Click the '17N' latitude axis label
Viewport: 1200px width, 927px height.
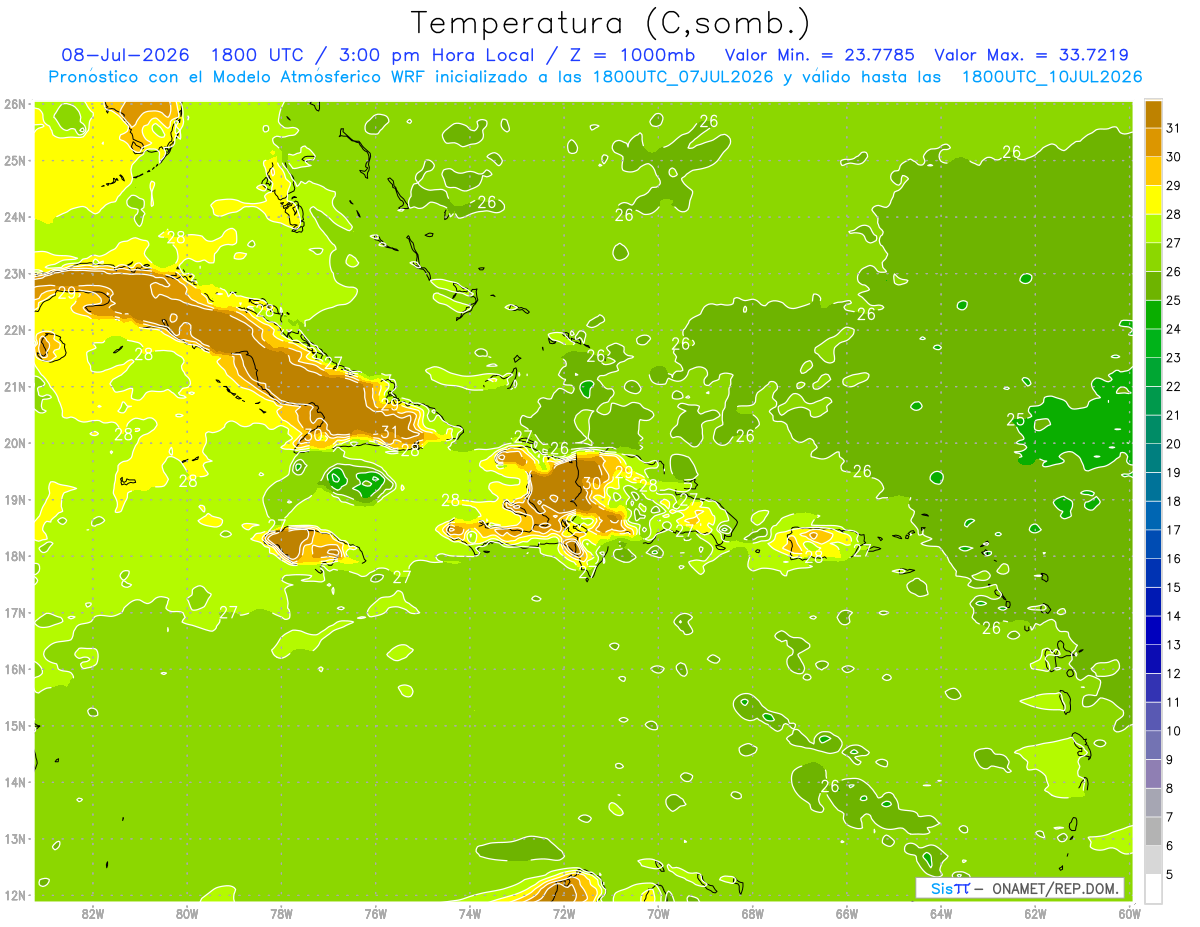[14, 613]
